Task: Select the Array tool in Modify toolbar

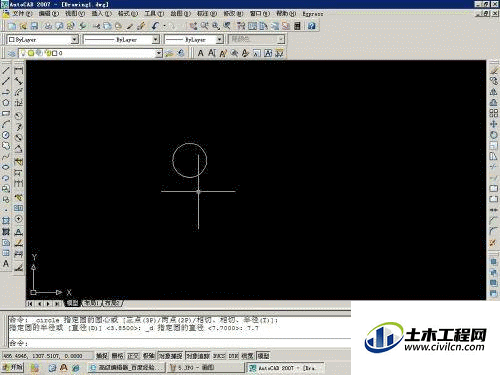Action: coord(494,113)
